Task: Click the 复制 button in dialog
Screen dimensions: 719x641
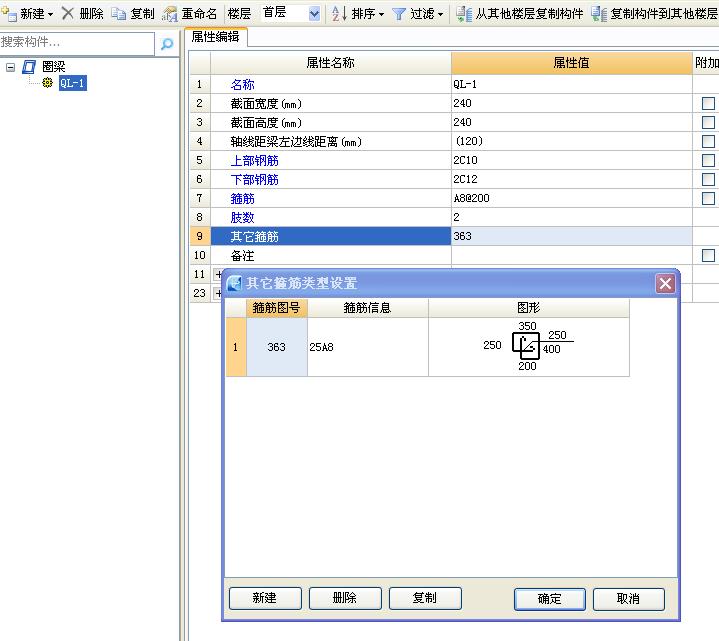Action: [425, 598]
